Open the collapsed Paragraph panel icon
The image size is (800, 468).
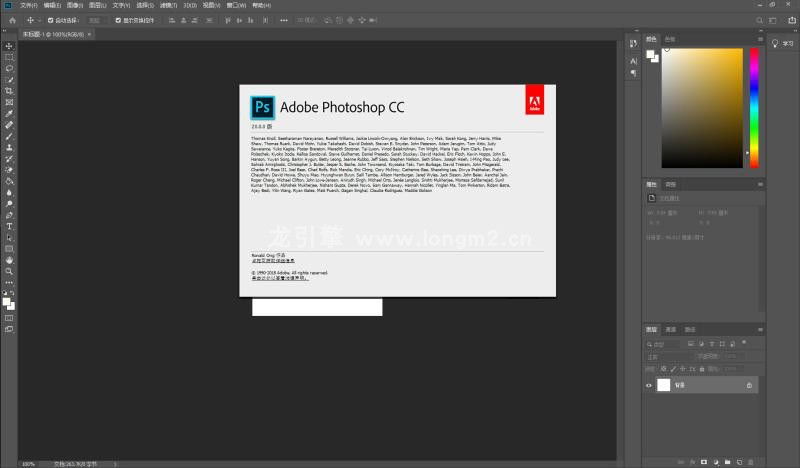coord(633,73)
